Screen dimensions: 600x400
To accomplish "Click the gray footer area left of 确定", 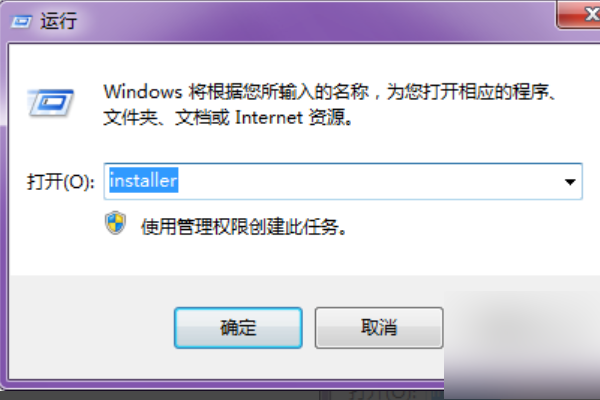I will [x=92, y=328].
